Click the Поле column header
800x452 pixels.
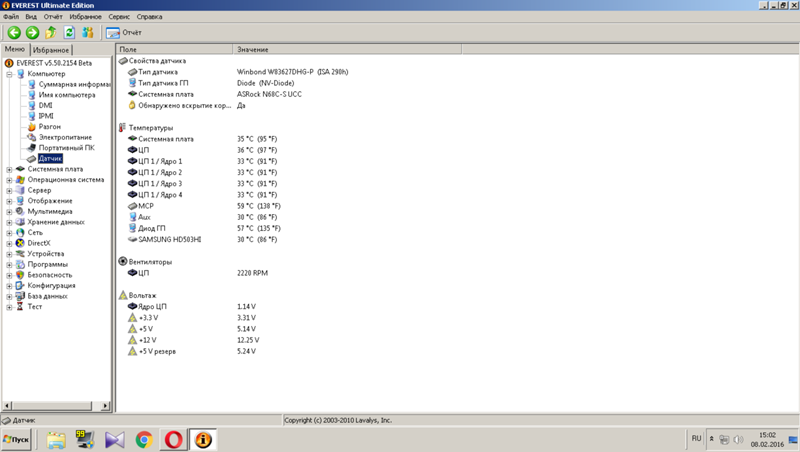click(x=174, y=49)
